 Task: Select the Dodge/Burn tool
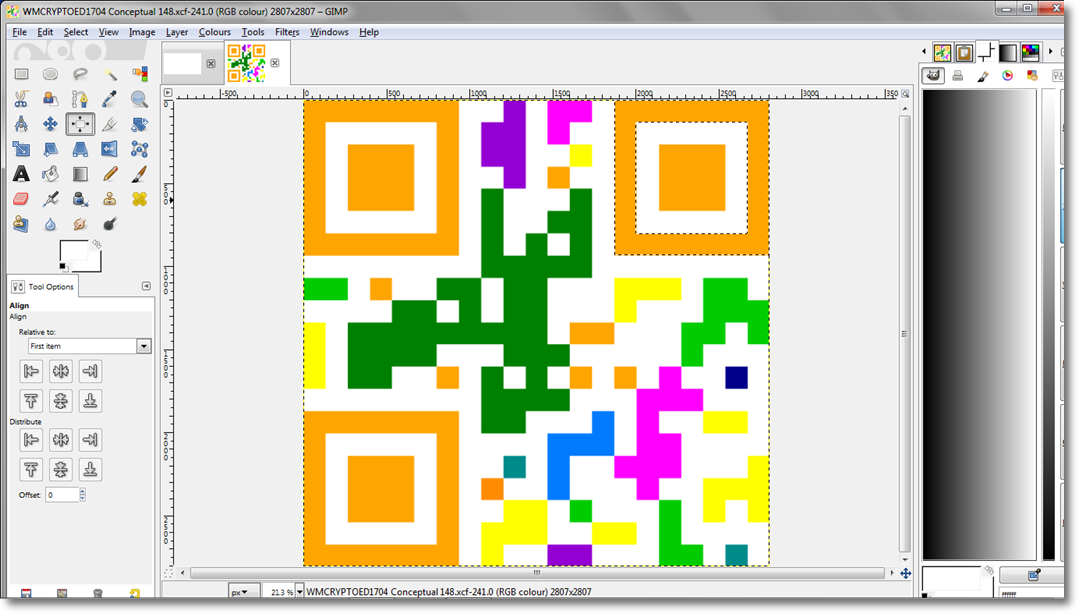click(x=110, y=224)
